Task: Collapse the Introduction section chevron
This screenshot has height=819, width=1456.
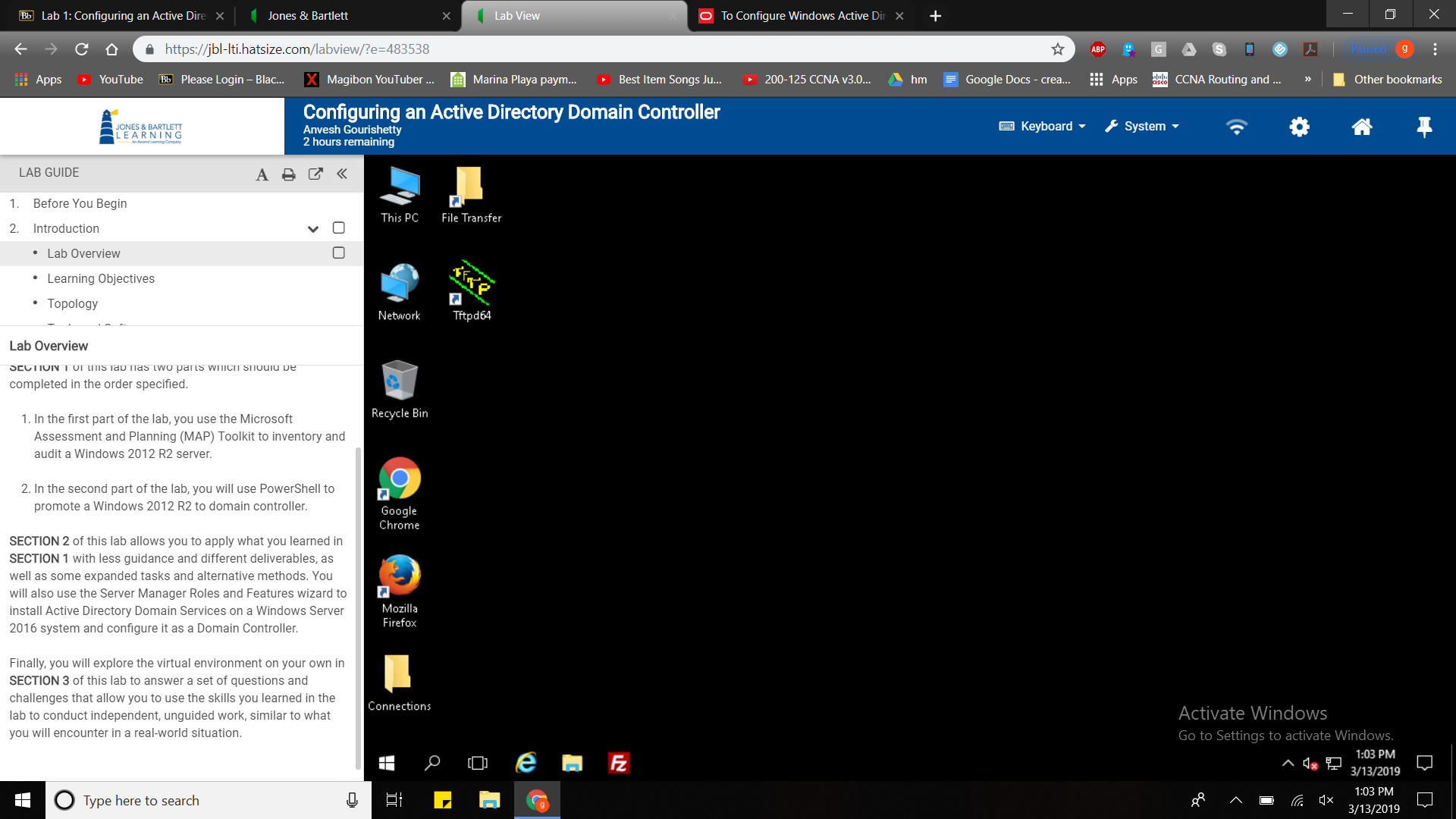Action: [312, 228]
